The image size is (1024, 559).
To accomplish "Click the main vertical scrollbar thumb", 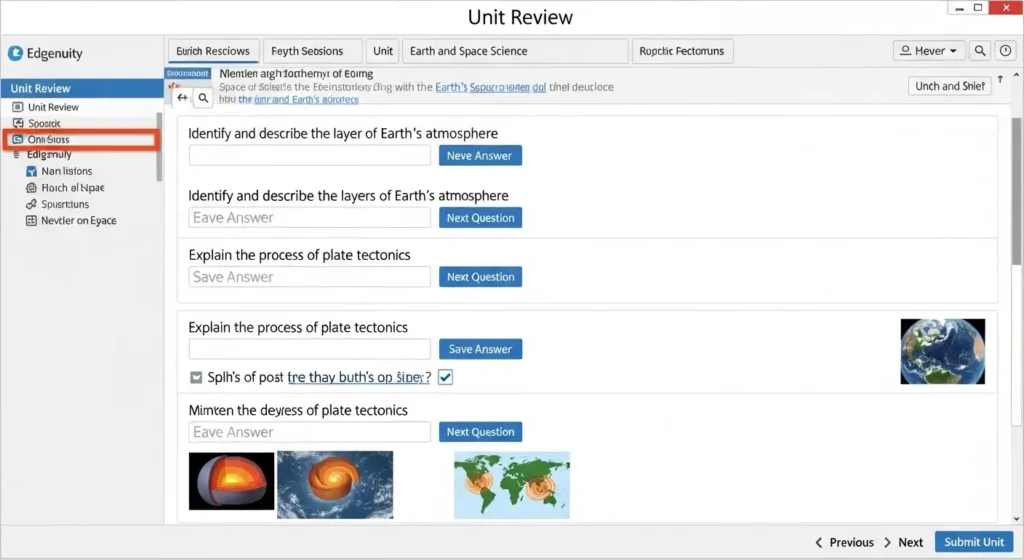I will coord(1016,191).
